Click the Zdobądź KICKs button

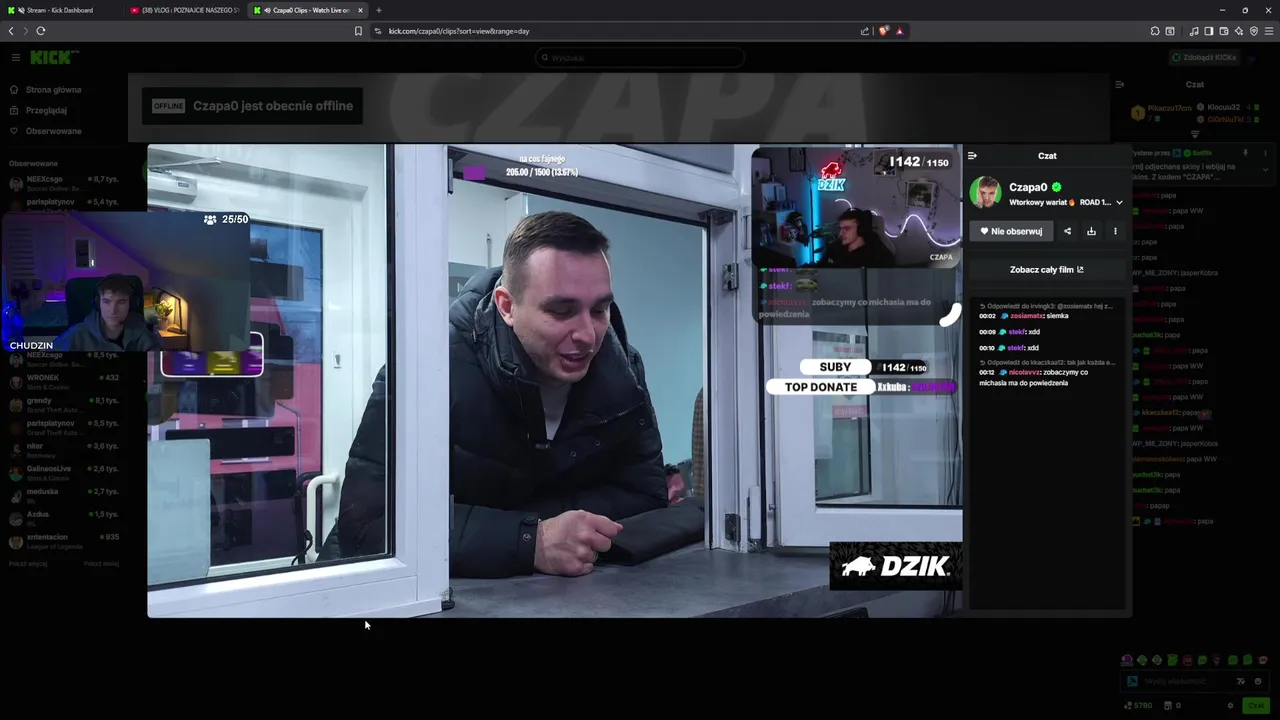tap(1203, 58)
